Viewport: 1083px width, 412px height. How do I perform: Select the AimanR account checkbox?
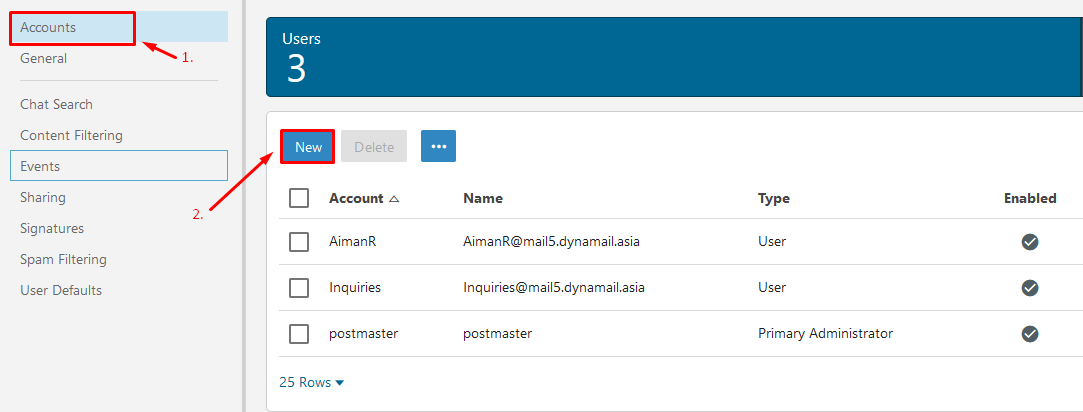tap(299, 242)
